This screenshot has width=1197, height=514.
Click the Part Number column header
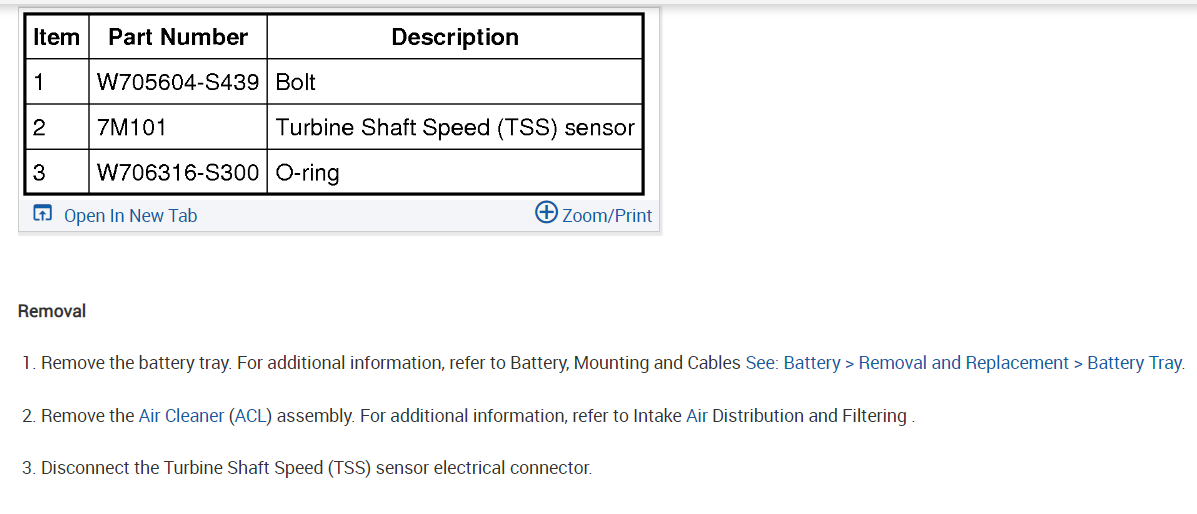tap(177, 37)
